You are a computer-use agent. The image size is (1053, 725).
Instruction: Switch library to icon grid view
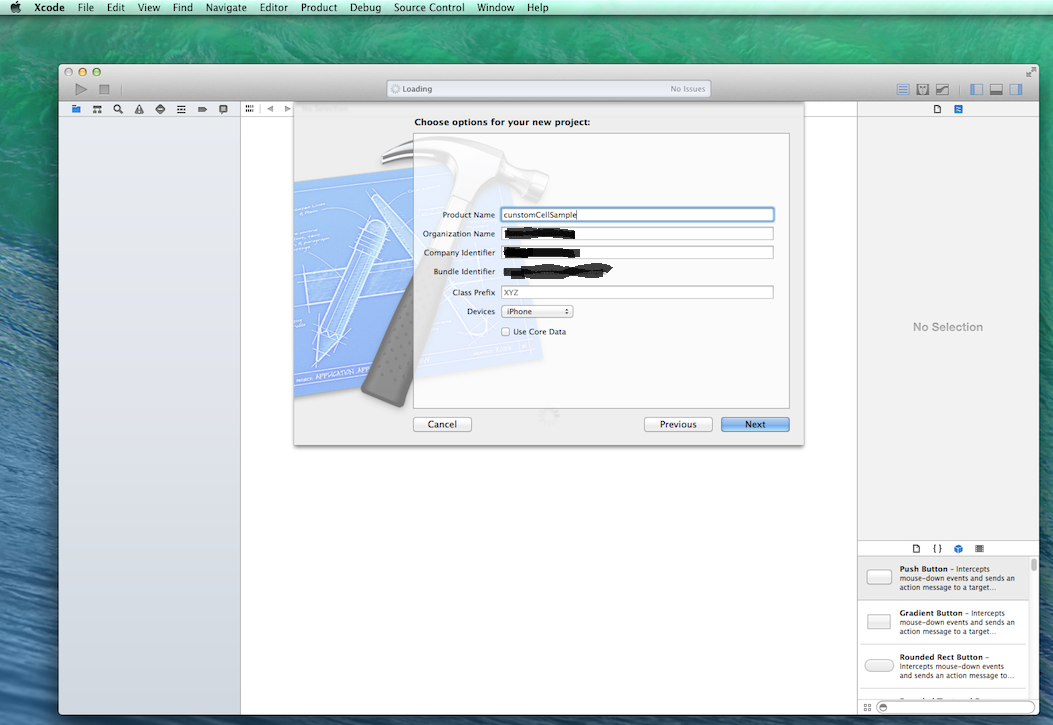point(867,708)
